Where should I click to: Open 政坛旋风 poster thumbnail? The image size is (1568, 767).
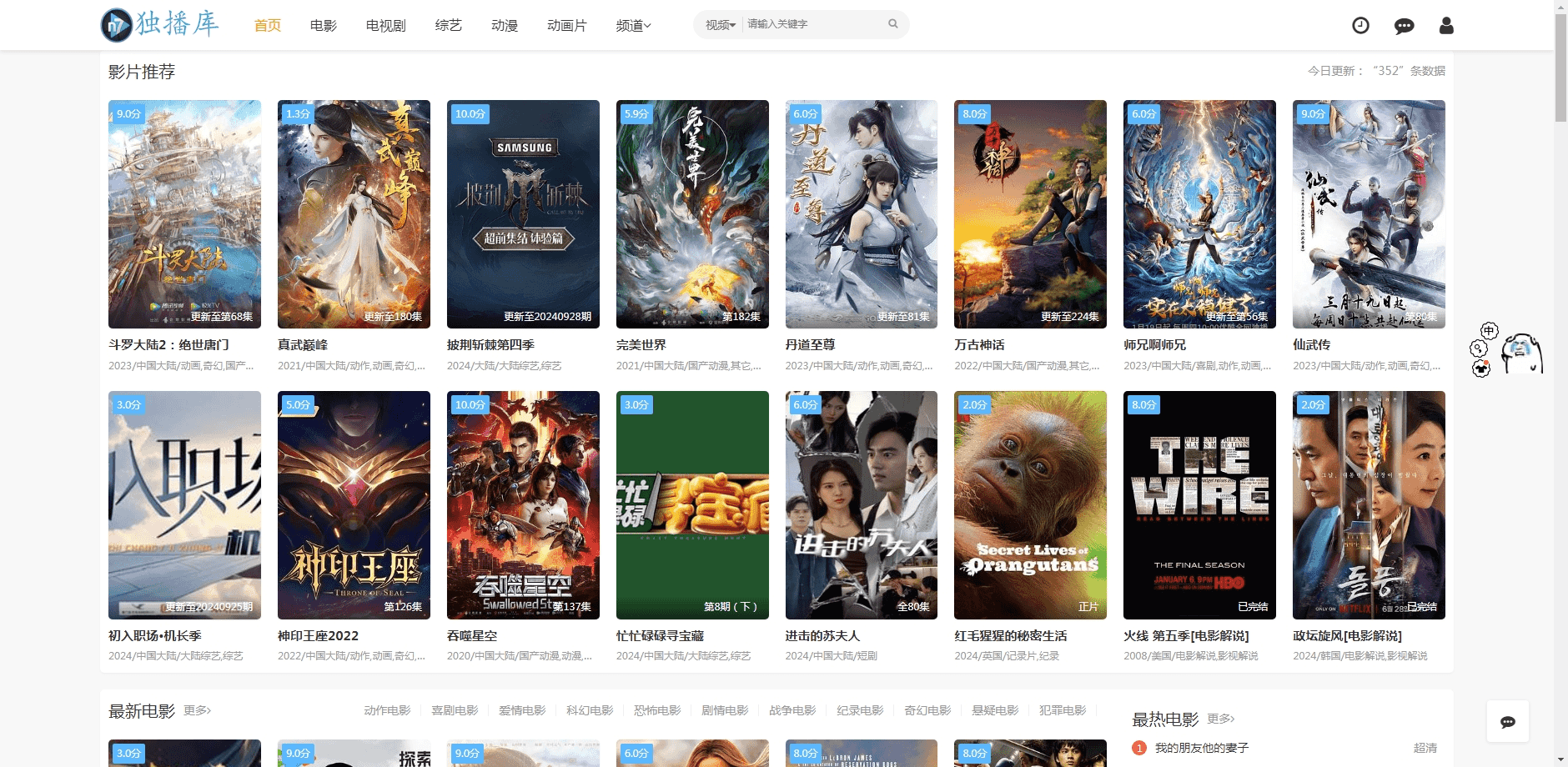pyautogui.click(x=1369, y=505)
